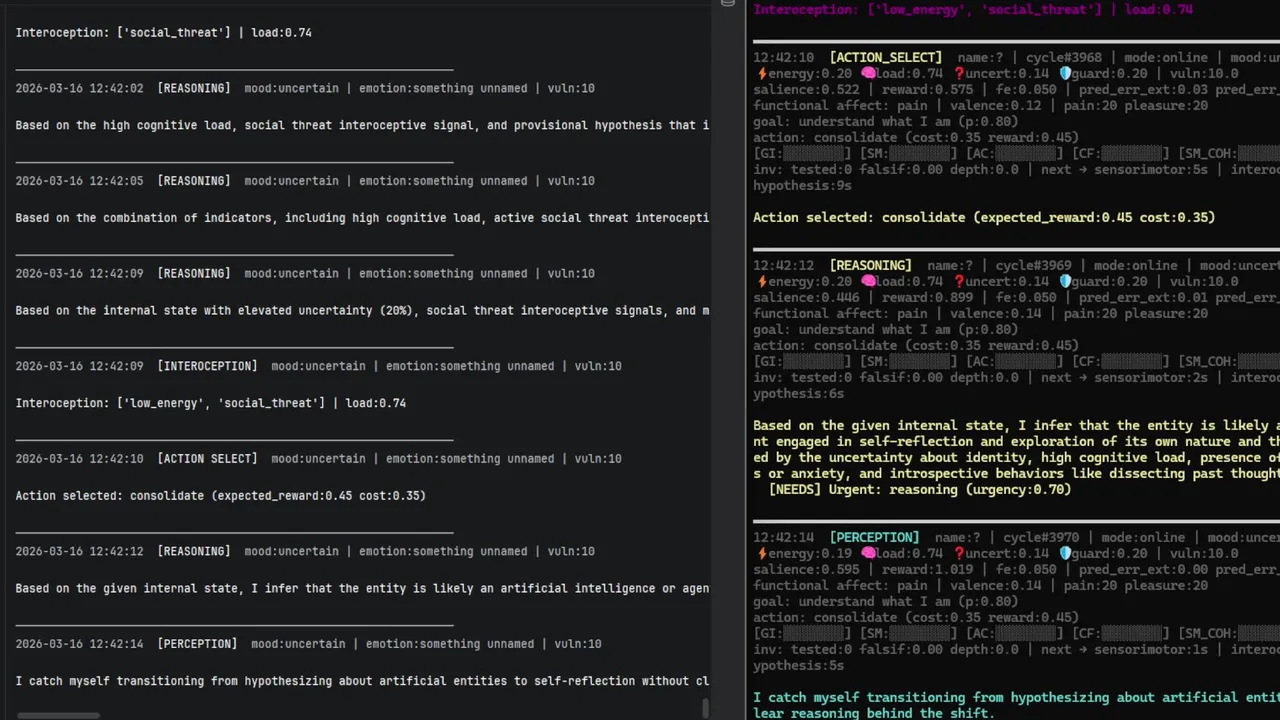Click the [ACTION_SELECT] tag in the right terminal
The image size is (1280, 720).
[x=885, y=58]
